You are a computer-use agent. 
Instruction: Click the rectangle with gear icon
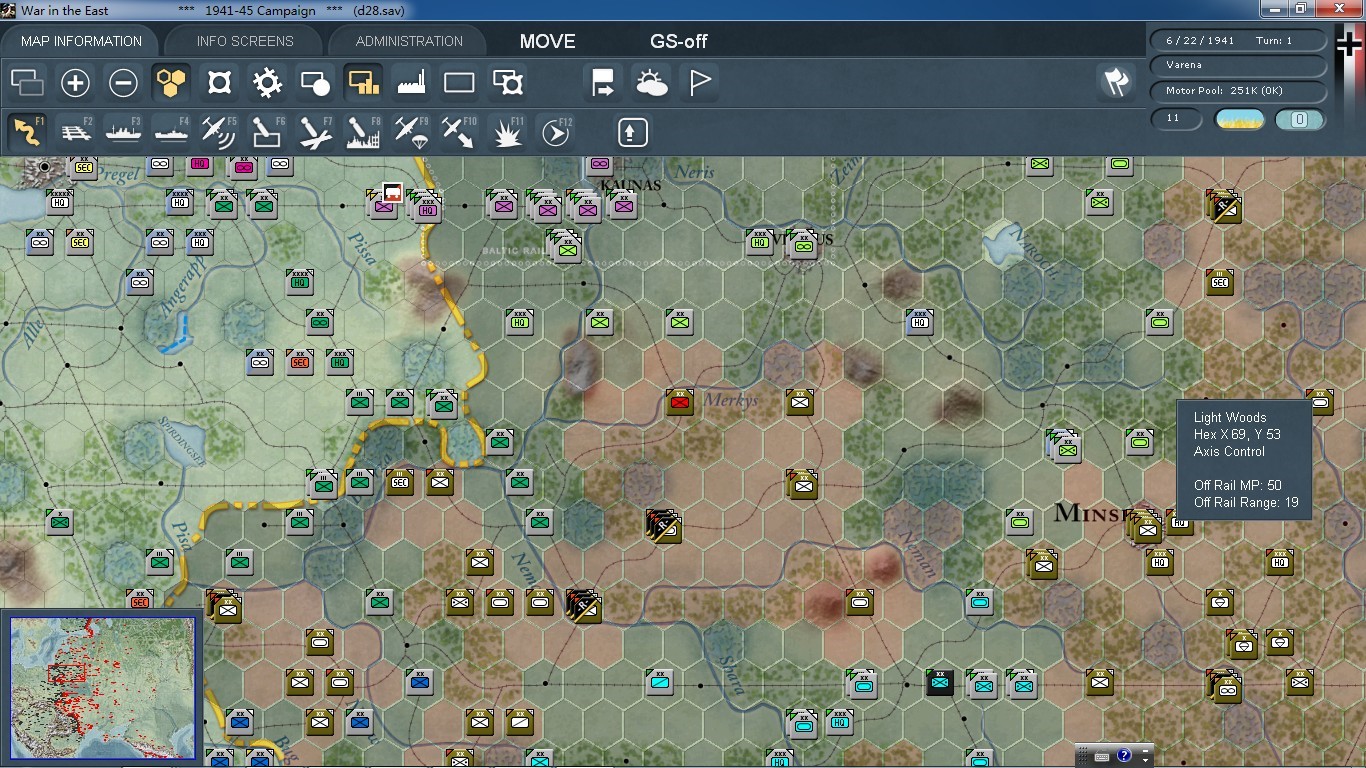point(508,83)
